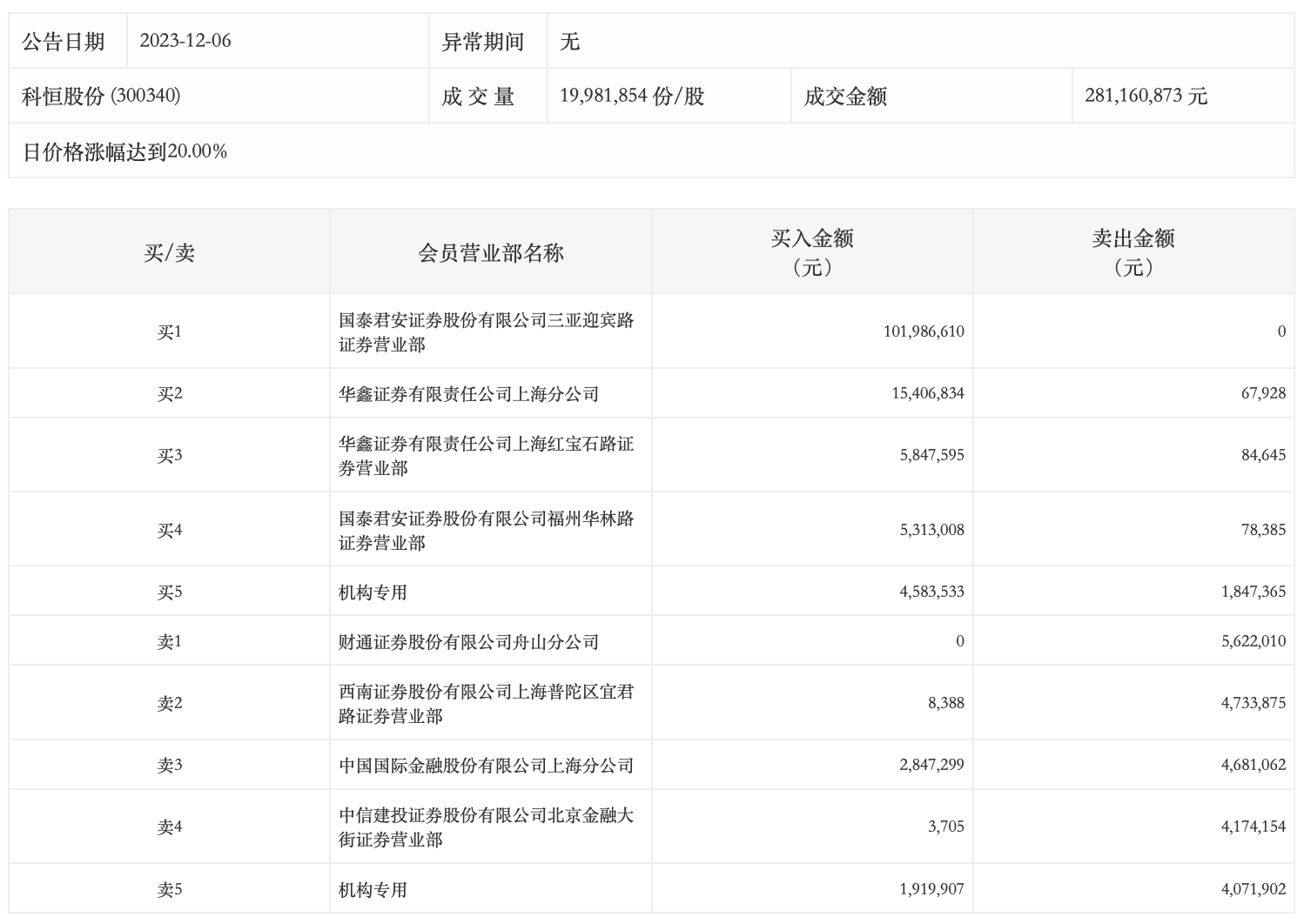
Task: Click the 卖出金额 column header
Action: tap(1133, 251)
